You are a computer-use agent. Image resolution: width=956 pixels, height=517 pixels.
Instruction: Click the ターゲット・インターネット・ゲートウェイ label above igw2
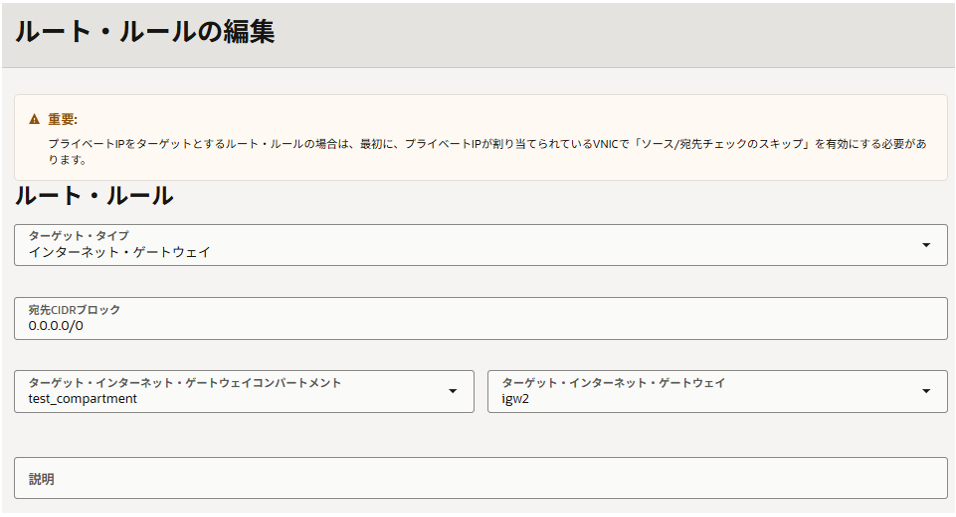(x=613, y=383)
